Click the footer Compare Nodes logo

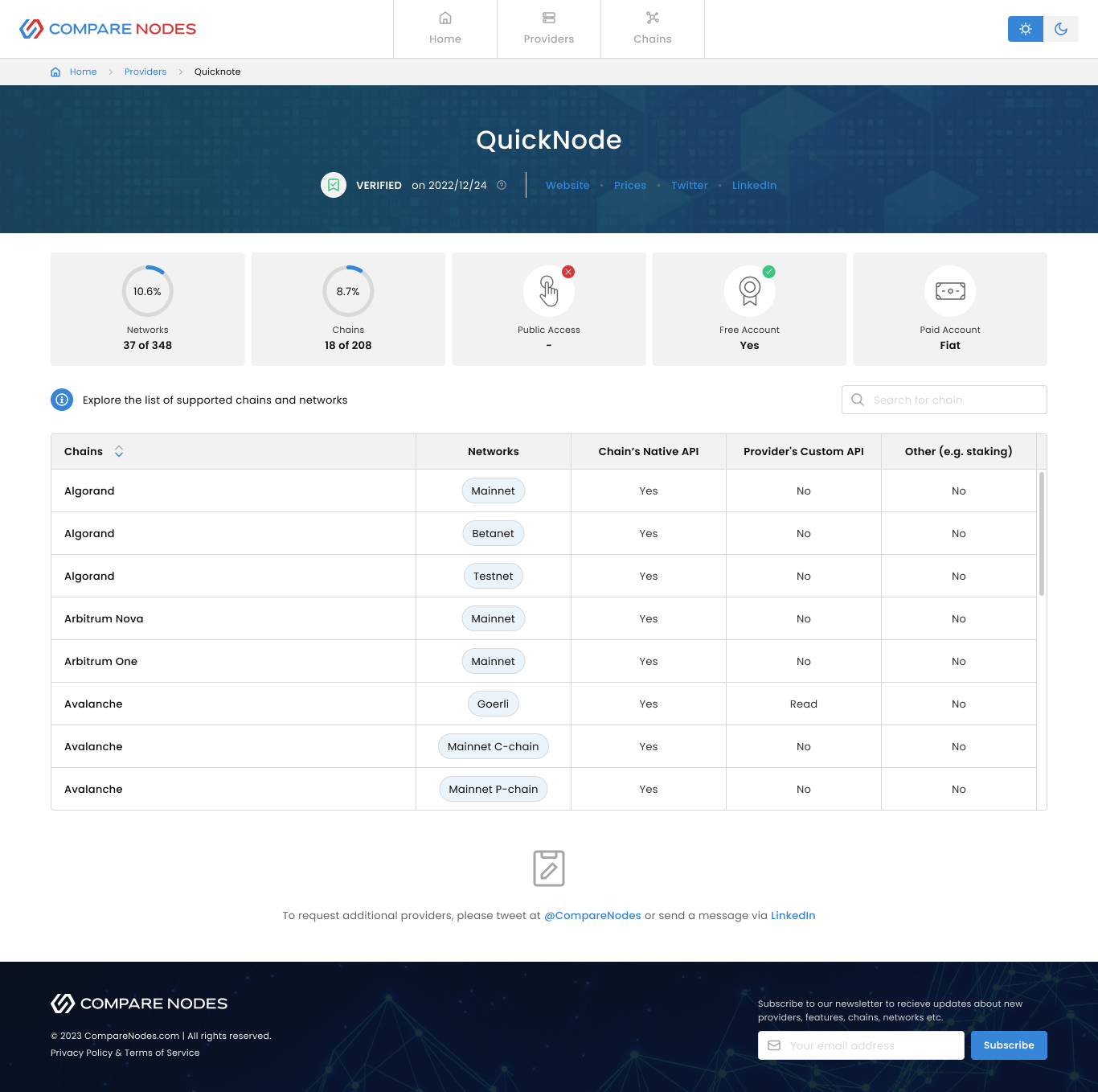(x=139, y=1004)
